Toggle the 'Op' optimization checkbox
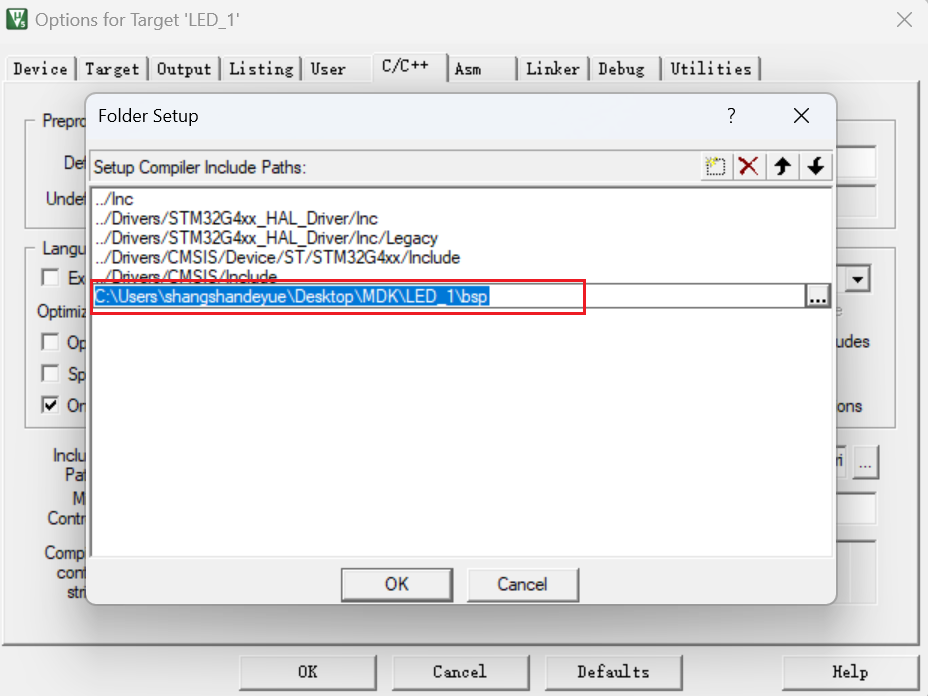The height and width of the screenshot is (696, 928). 50,342
